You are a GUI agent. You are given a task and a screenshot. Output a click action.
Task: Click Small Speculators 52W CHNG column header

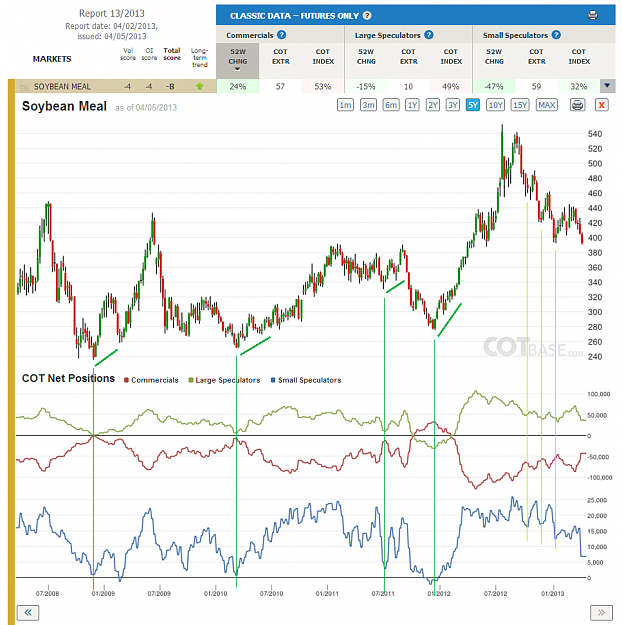(x=494, y=57)
